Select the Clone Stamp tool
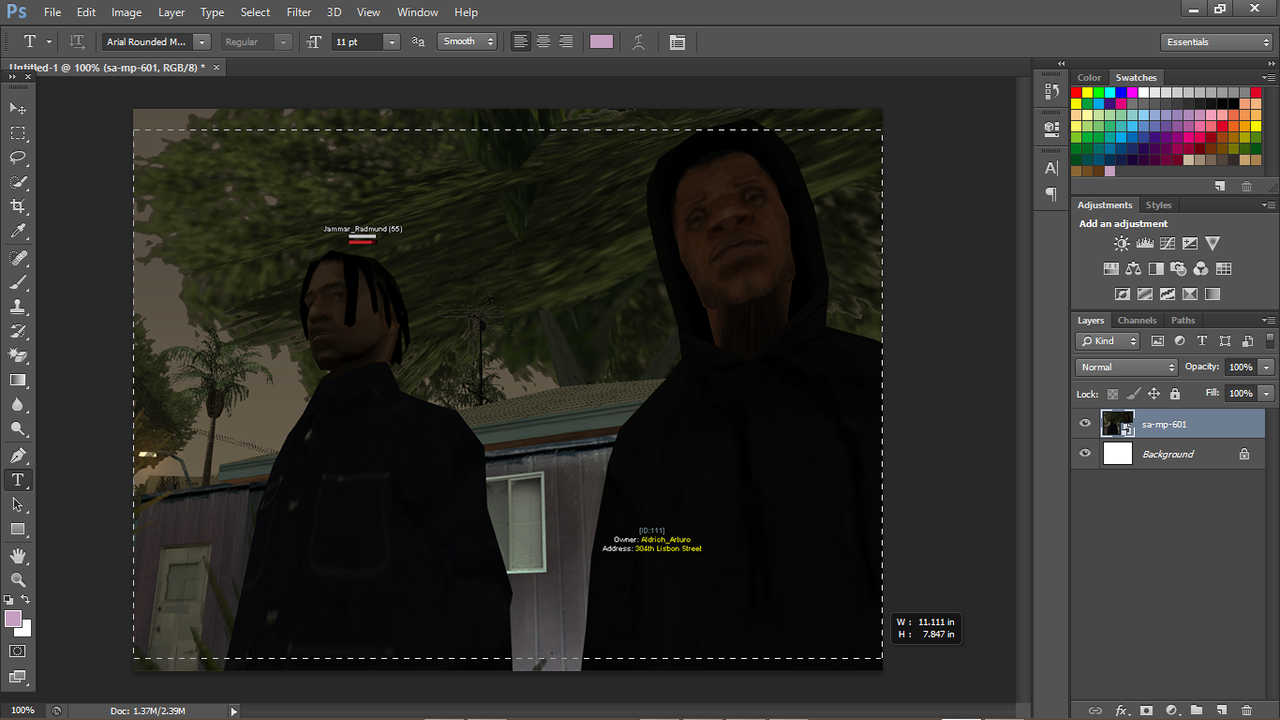1280x720 pixels. (x=18, y=307)
